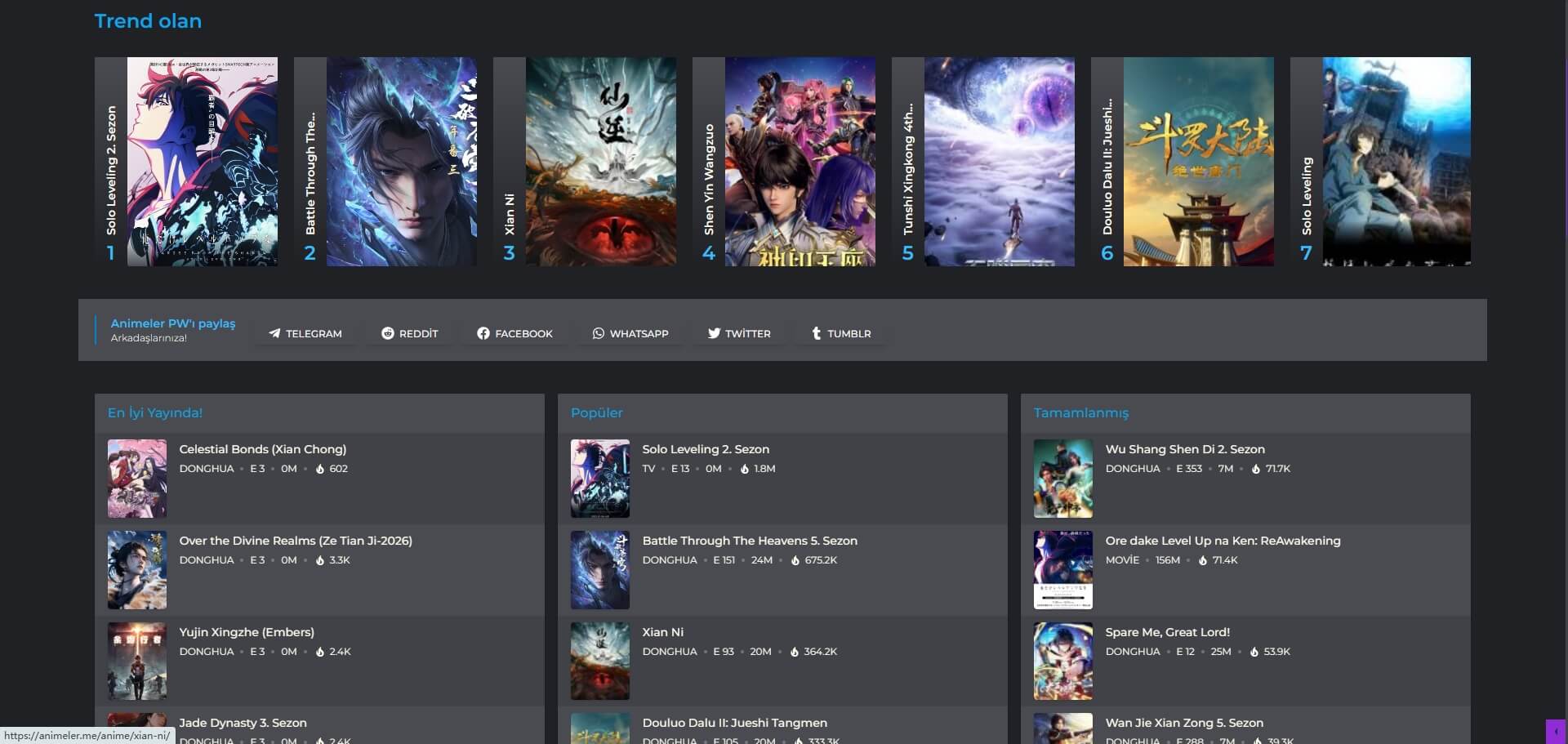This screenshot has width=1568, height=744.
Task: Select the Tamamlanmış section header
Action: [1081, 413]
